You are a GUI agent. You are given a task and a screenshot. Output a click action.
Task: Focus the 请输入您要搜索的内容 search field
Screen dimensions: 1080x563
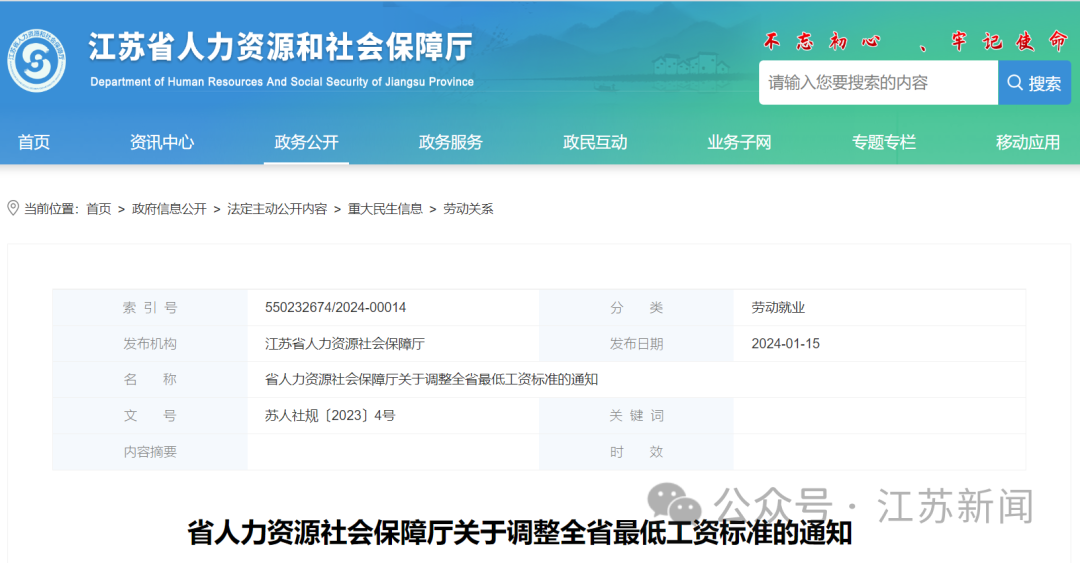tap(878, 83)
